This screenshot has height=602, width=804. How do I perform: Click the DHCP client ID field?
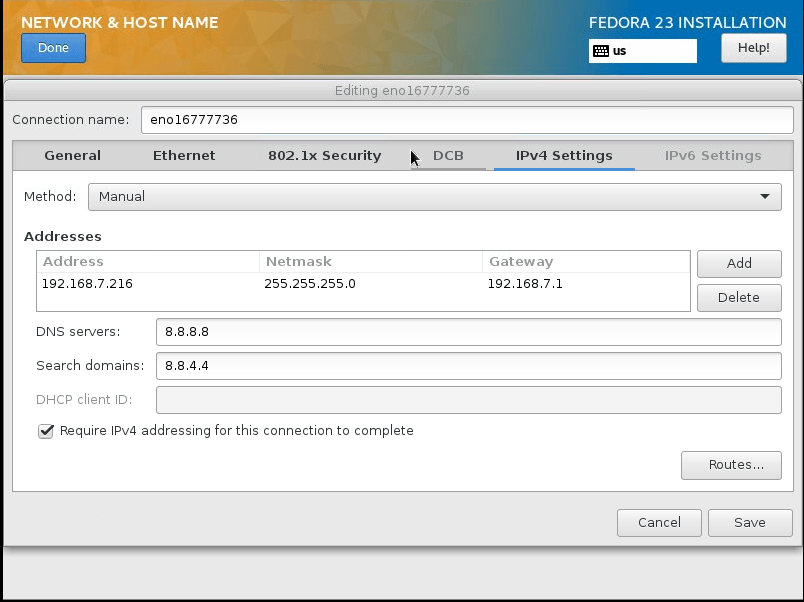[x=469, y=400]
